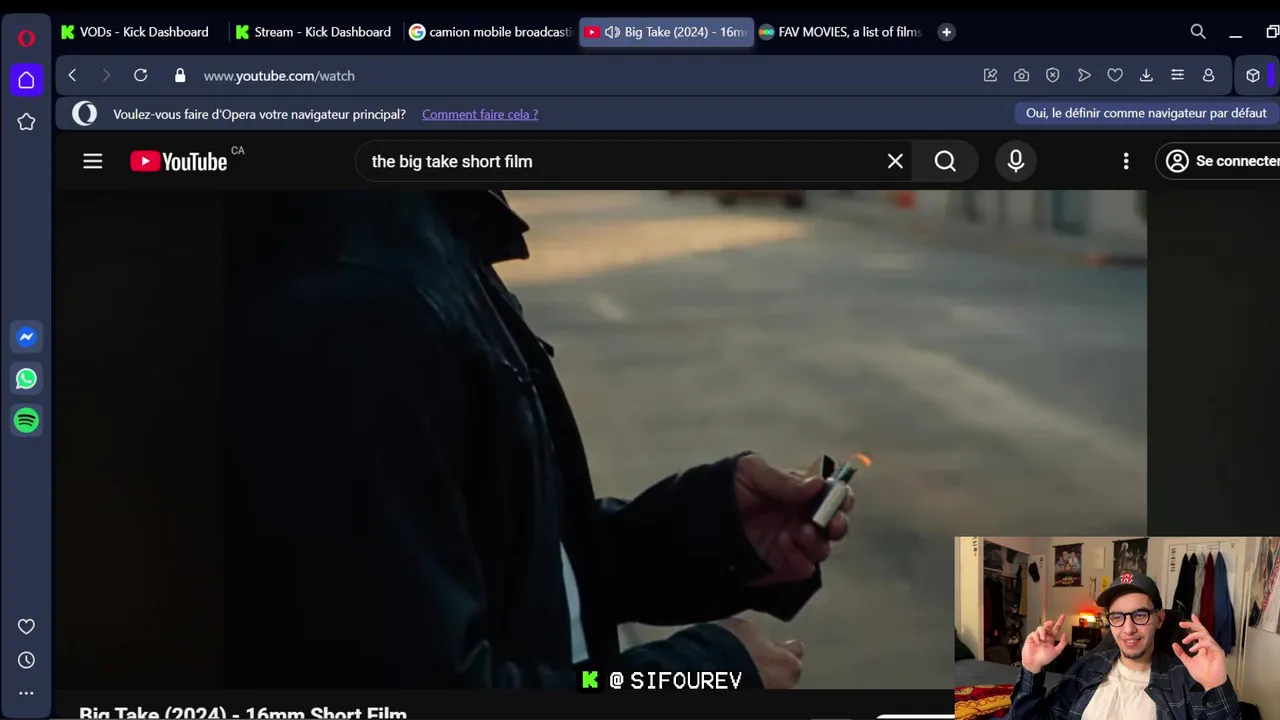Open the Opera main menu logo
Image resolution: width=1280 pixels, height=720 pixels.
coord(26,38)
